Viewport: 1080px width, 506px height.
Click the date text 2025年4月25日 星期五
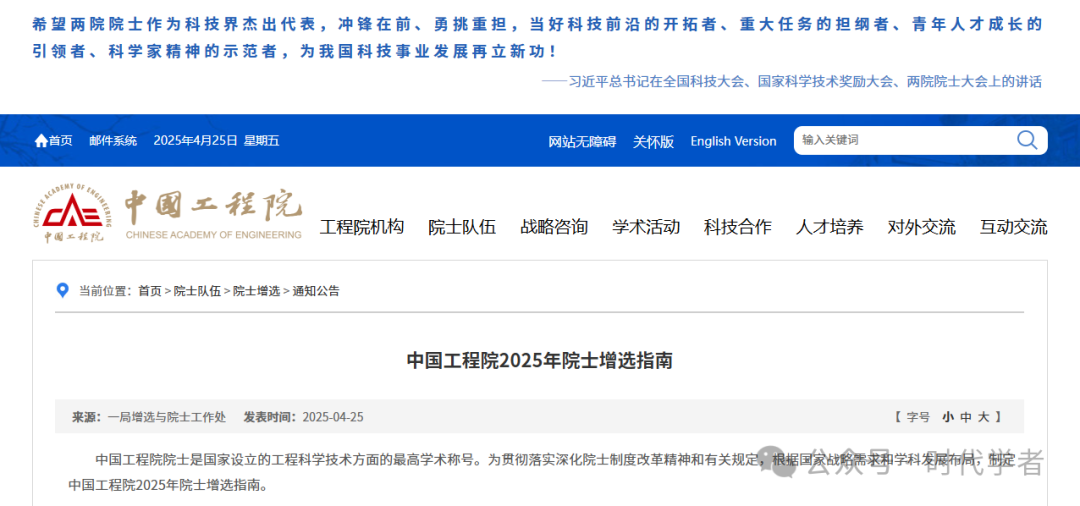[x=216, y=141]
